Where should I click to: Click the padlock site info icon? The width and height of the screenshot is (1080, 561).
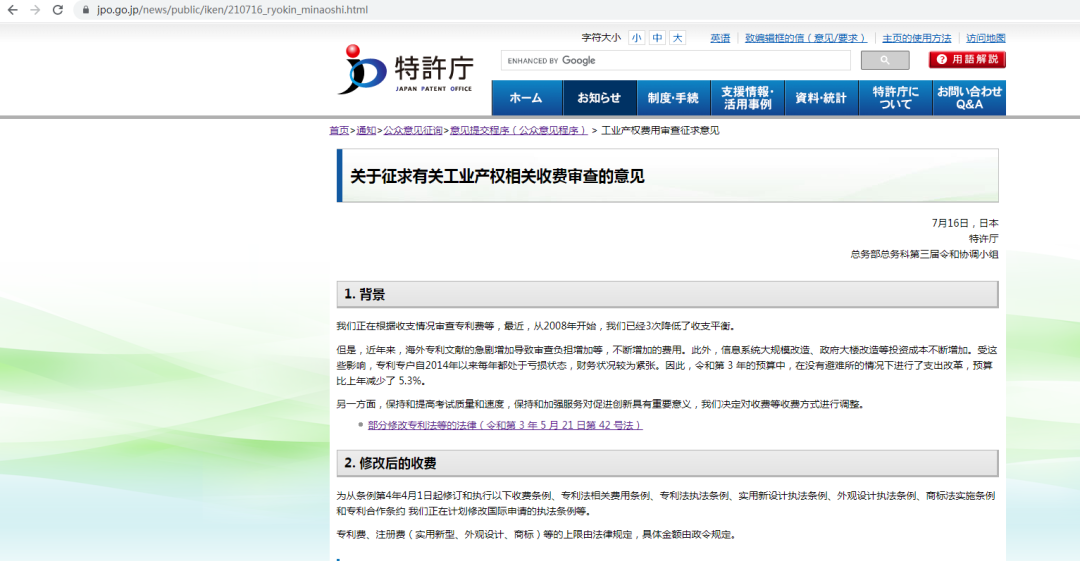pos(85,10)
